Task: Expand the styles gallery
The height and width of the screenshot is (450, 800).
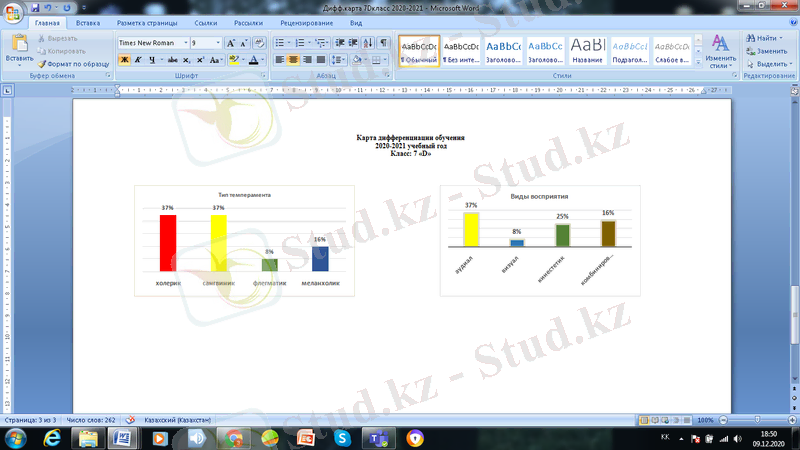Action: tap(698, 62)
